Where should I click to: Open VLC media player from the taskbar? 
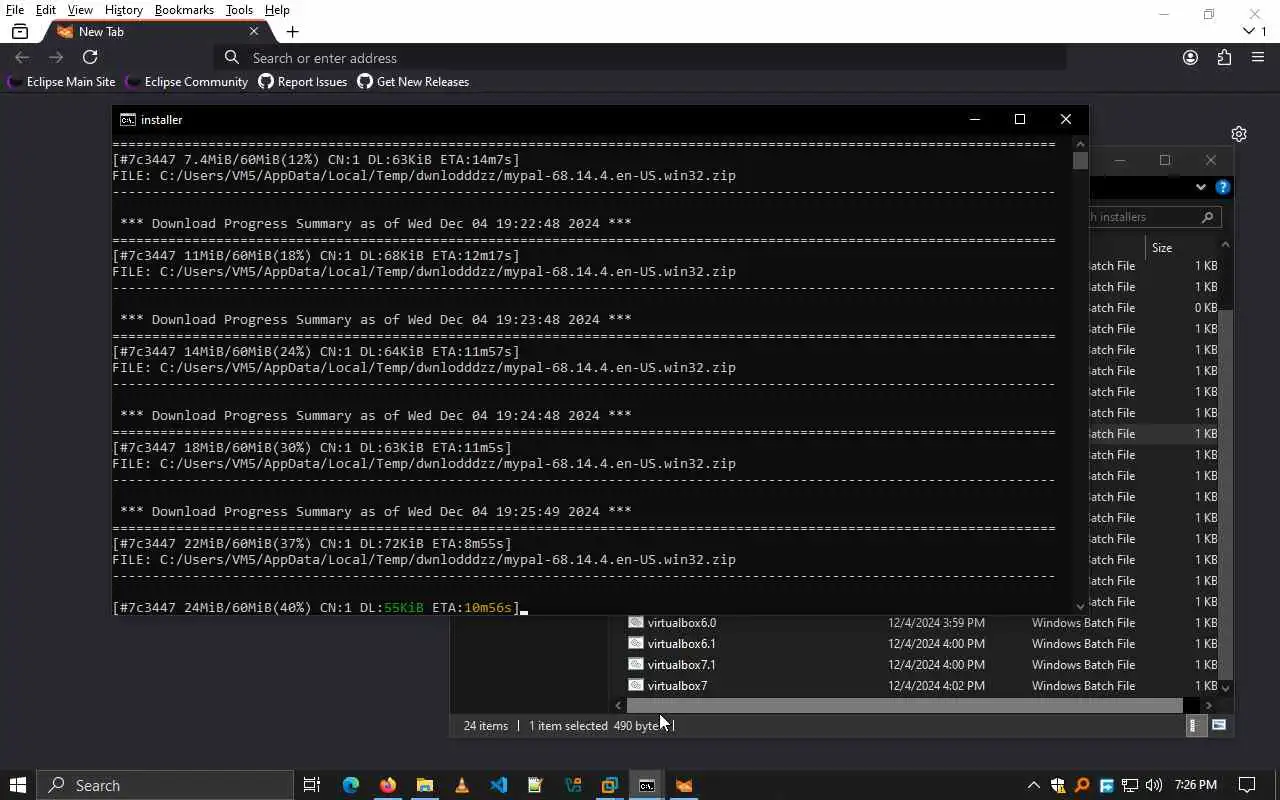pos(462,785)
